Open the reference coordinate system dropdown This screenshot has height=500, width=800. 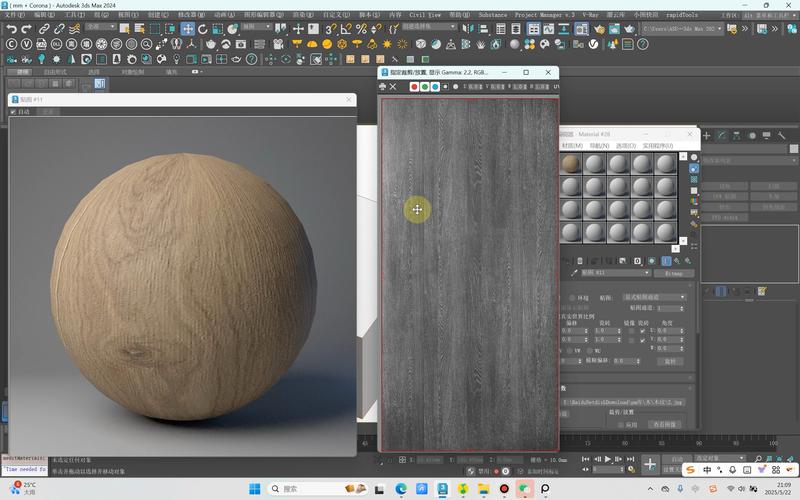pyautogui.click(x=257, y=27)
